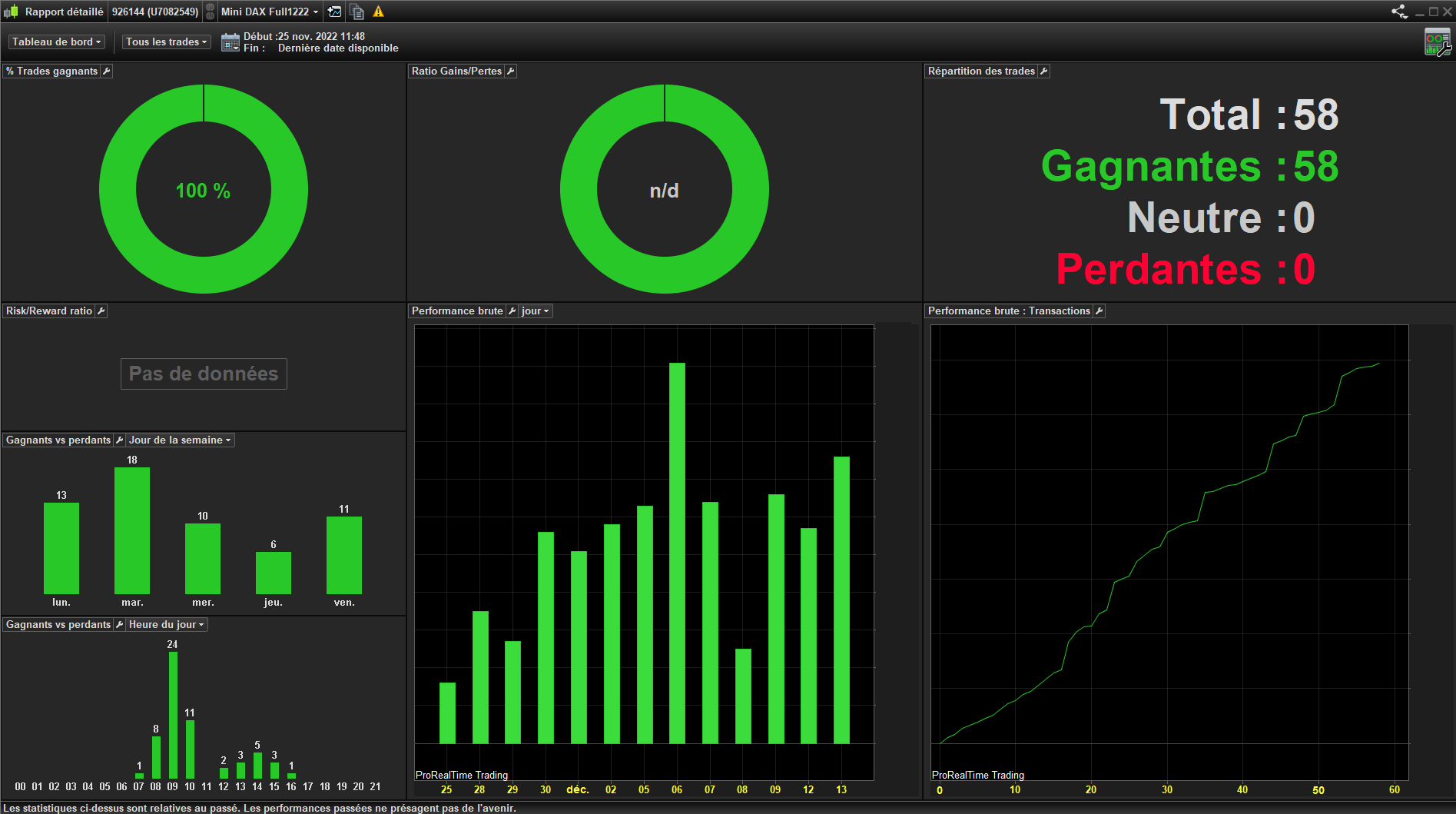Click the tallest performance bar for date 06
This screenshot has height=814, width=1456.
(x=677, y=553)
